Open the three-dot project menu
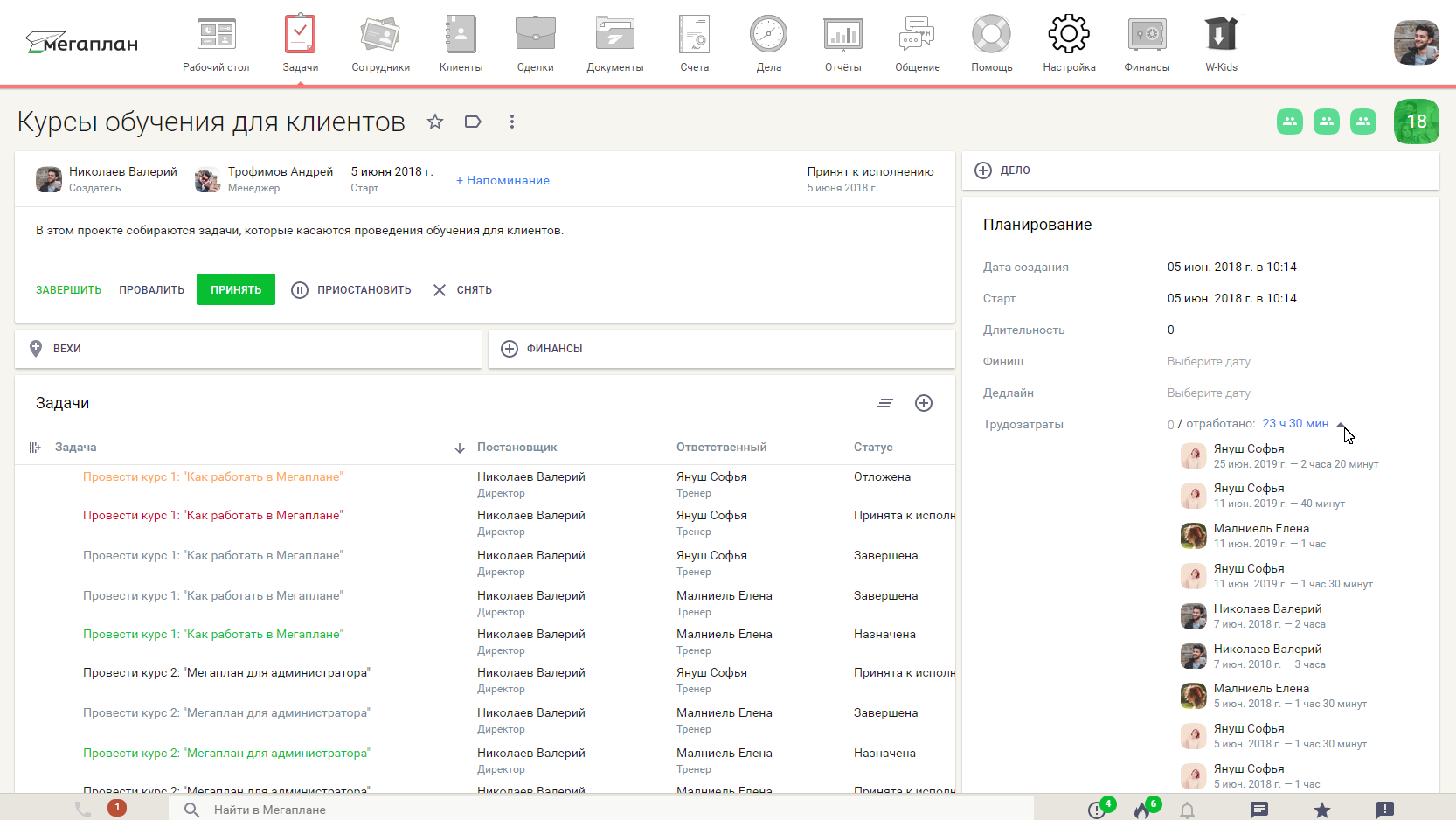Image resolution: width=1456 pixels, height=820 pixels. point(512,122)
